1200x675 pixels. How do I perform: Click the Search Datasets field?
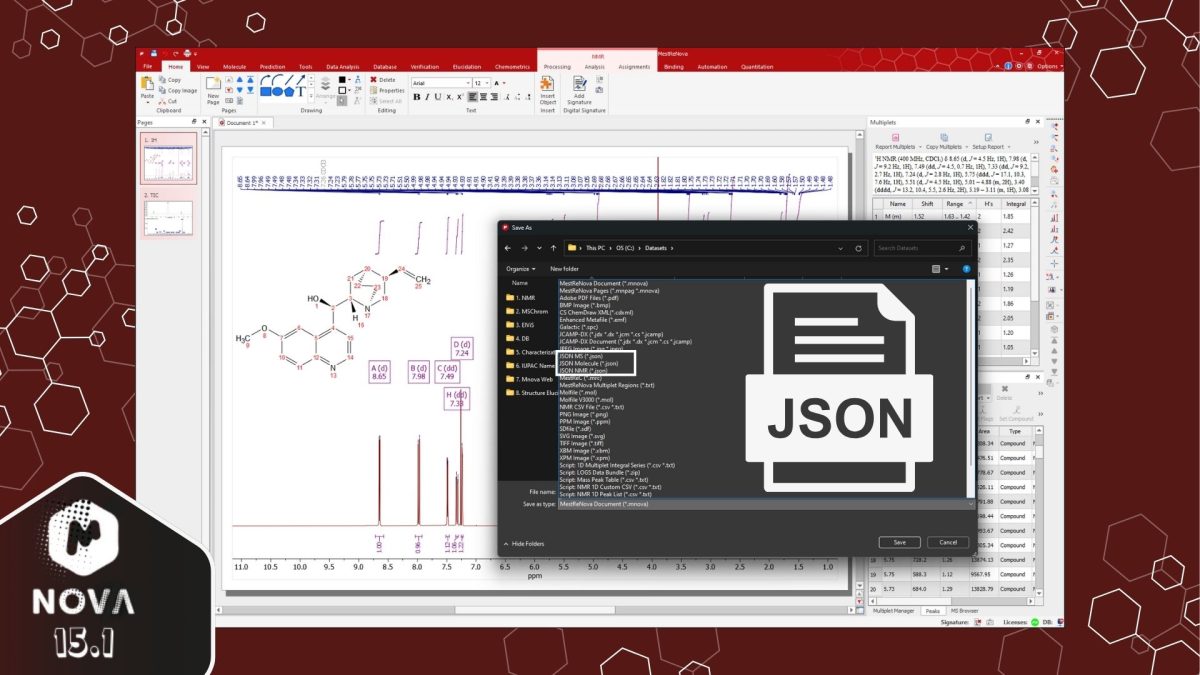[921, 247]
